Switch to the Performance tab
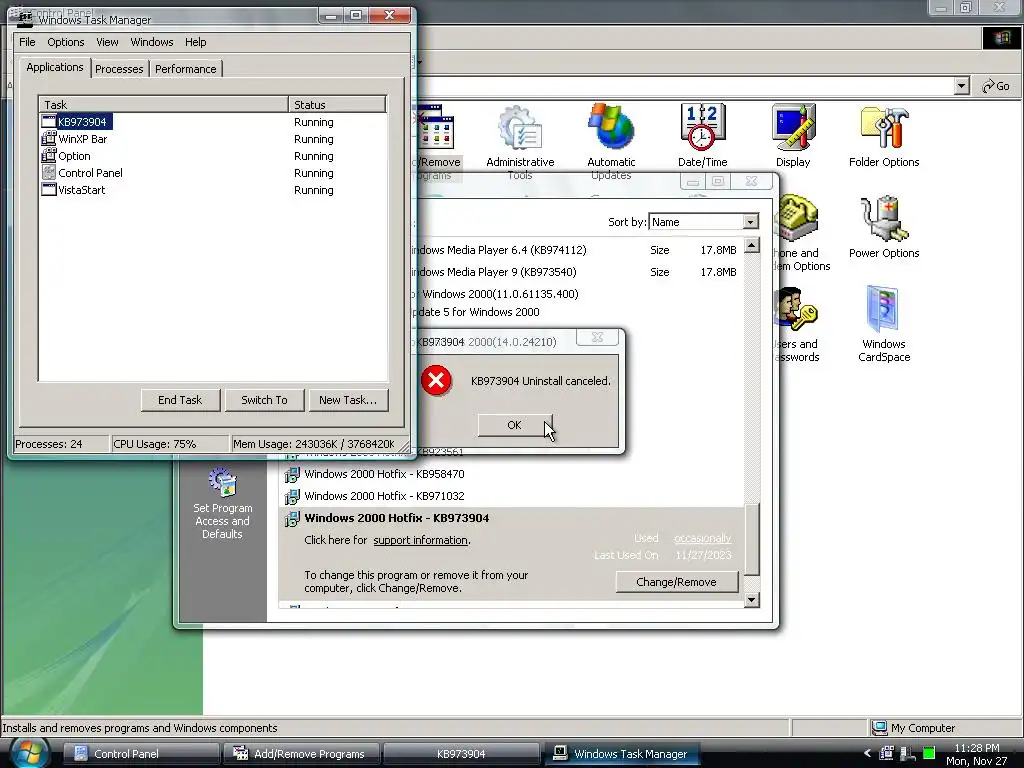This screenshot has width=1024, height=768. (185, 69)
